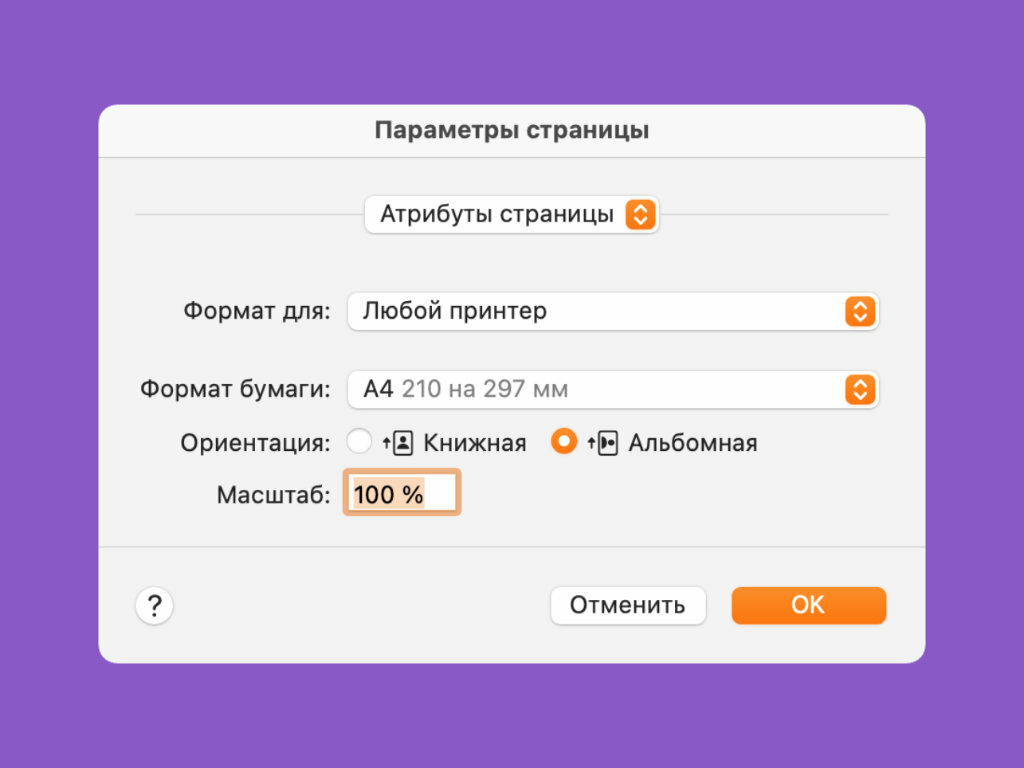
Task: Select the Книжная orientation radio button
Action: click(359, 442)
